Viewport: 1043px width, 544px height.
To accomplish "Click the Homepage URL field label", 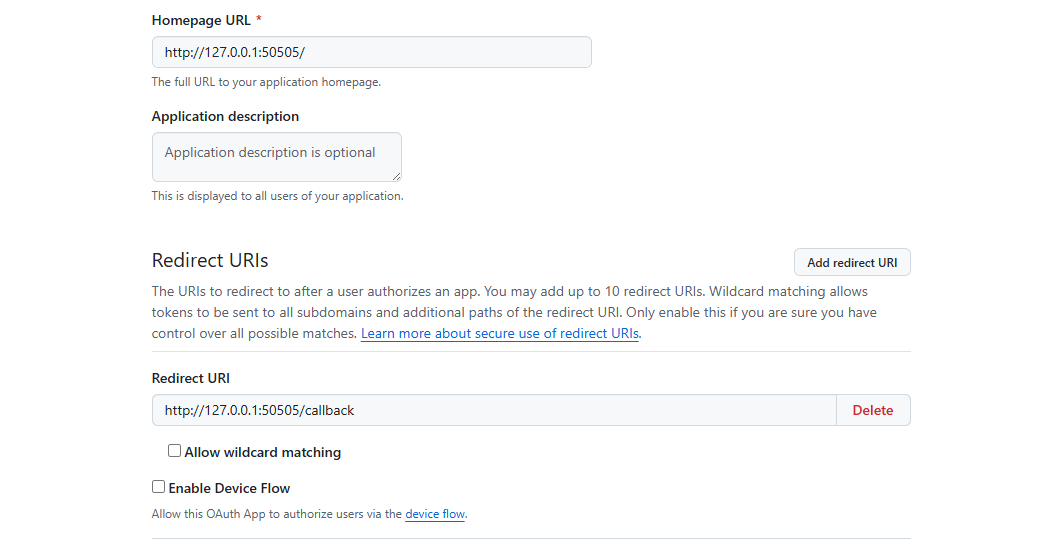I will pyautogui.click(x=201, y=21).
